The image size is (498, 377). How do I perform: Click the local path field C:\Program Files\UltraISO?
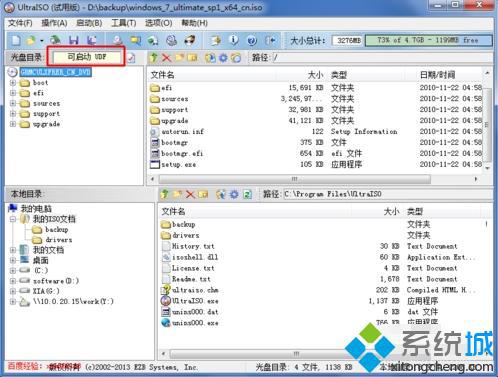pos(388,194)
